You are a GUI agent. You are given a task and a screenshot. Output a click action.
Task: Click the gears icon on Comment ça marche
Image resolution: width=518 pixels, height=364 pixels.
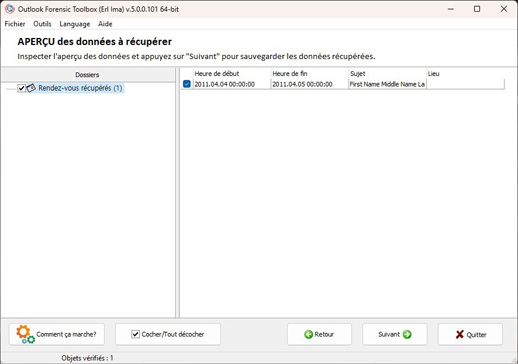[25, 334]
